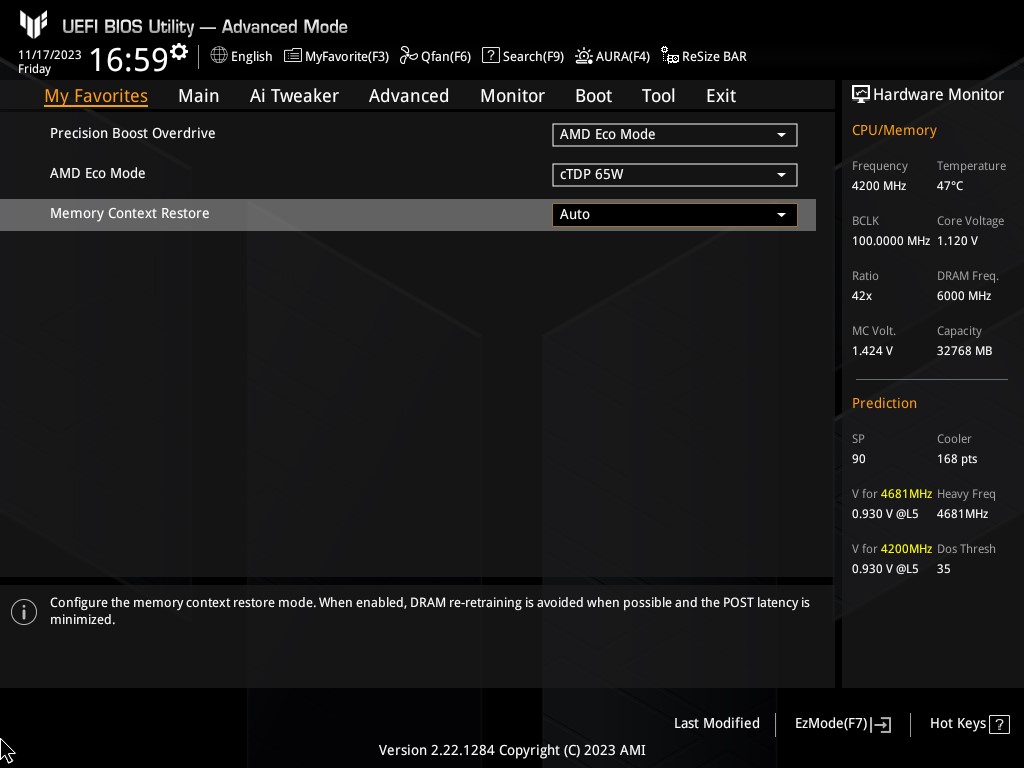
Task: Switch to My Favorites tab
Action: [96, 96]
